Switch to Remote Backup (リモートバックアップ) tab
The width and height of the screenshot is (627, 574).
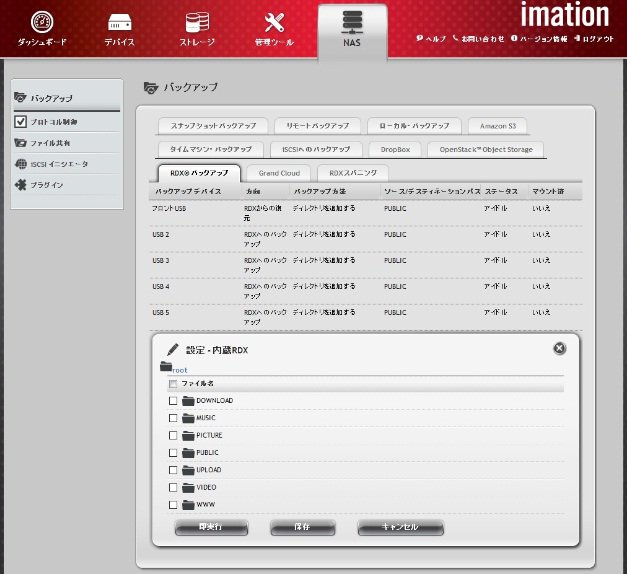(317, 126)
